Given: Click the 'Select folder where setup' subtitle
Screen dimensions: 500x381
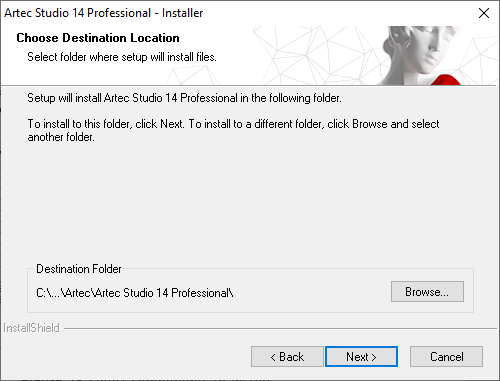Looking at the screenshot, I should 122,57.
